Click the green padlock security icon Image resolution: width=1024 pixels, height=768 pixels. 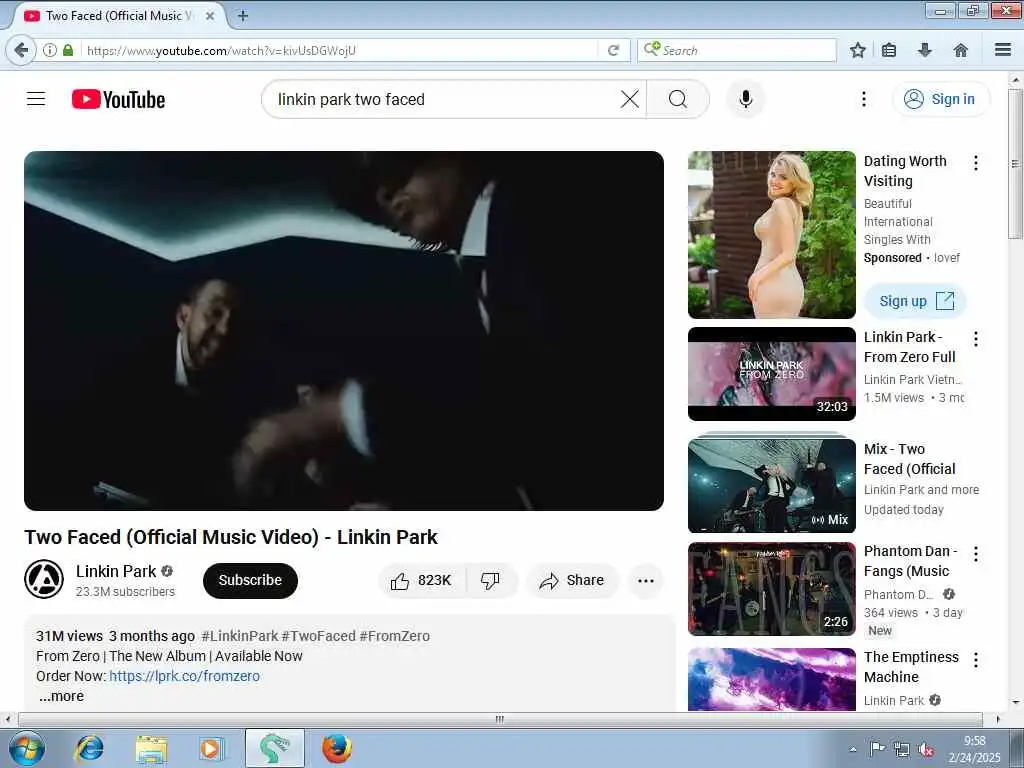pyautogui.click(x=68, y=50)
